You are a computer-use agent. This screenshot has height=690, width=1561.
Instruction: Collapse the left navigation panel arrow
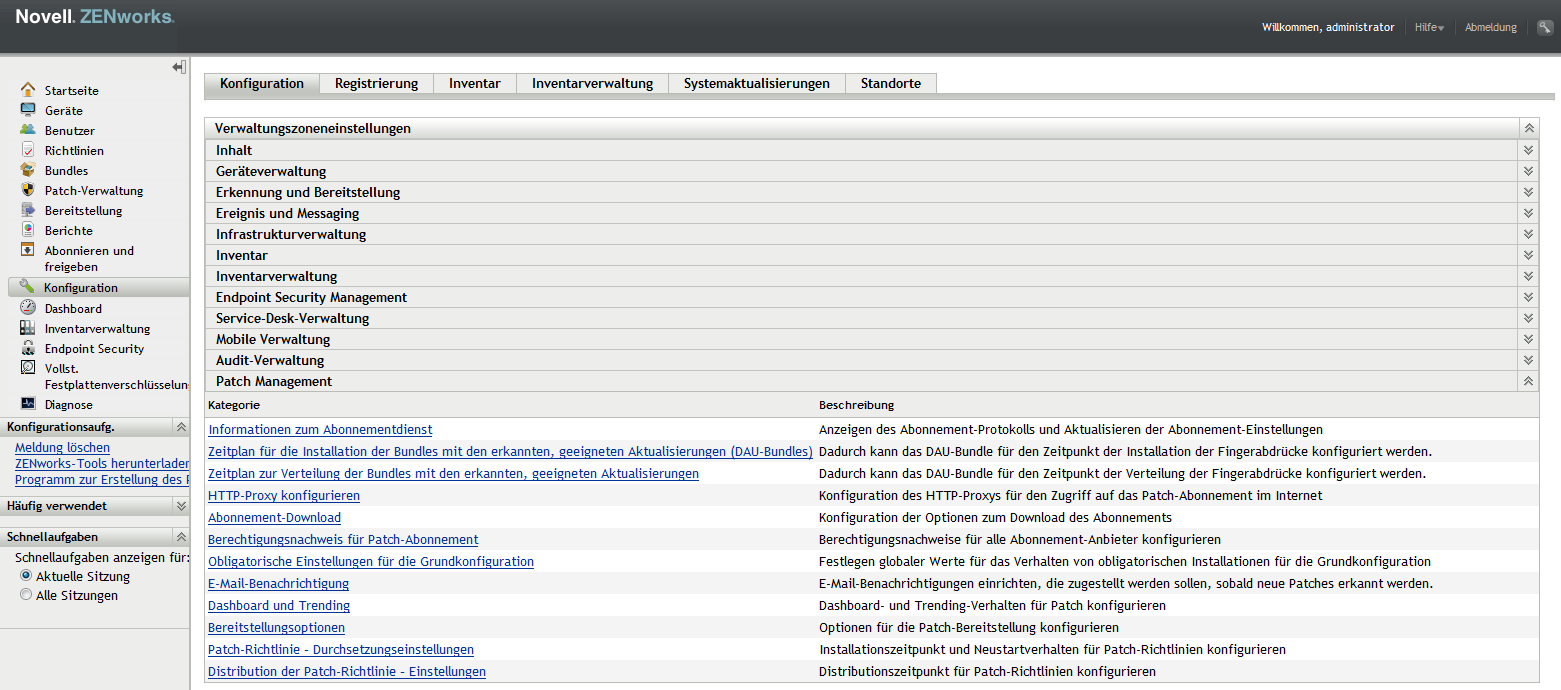179,67
